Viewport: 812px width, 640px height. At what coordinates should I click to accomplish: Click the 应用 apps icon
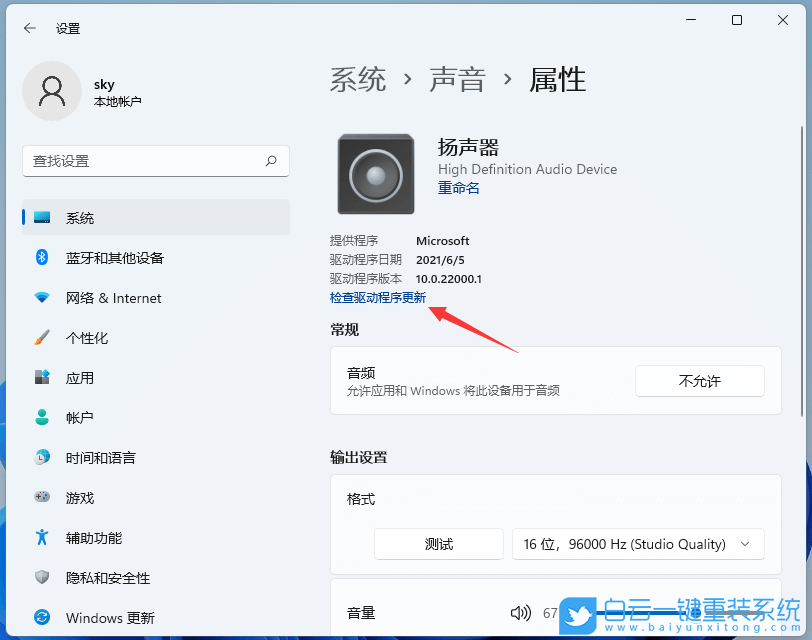coord(41,378)
